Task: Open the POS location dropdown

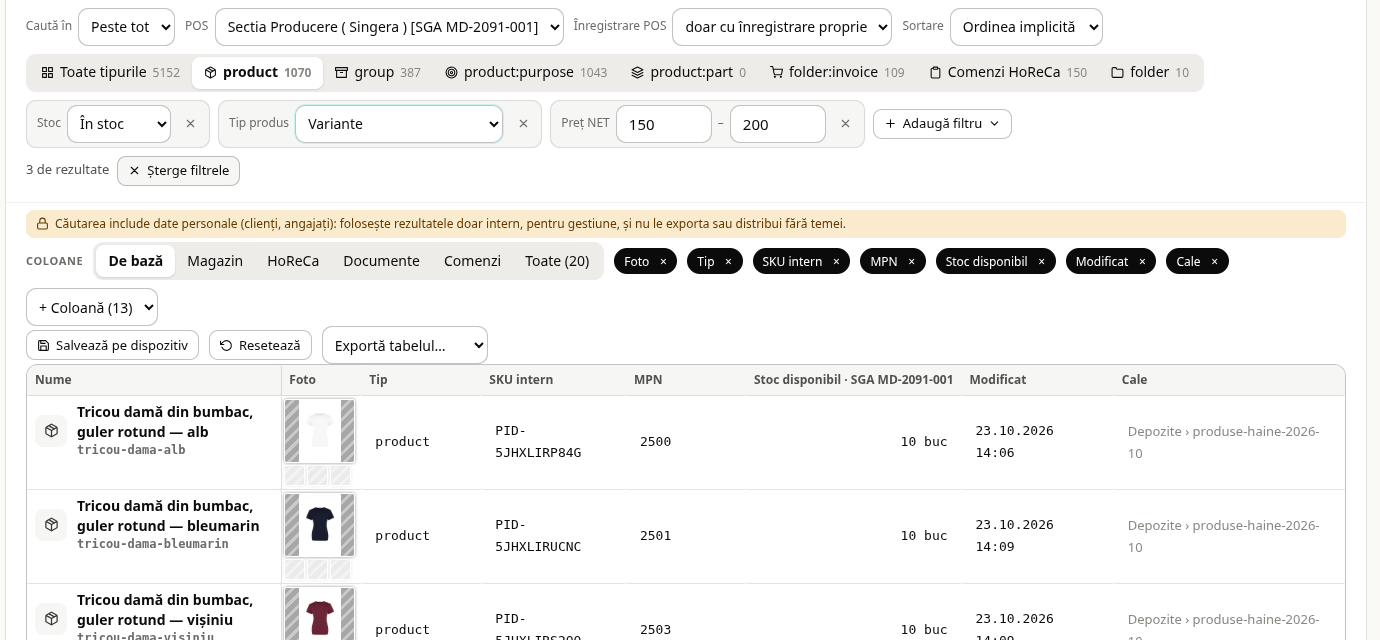Action: 389,27
